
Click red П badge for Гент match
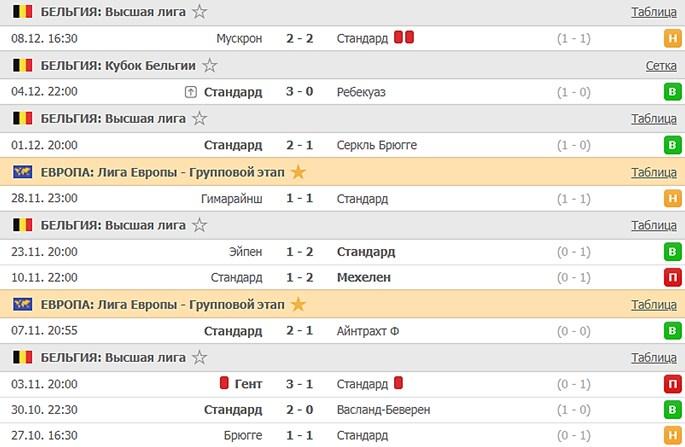coord(672,383)
